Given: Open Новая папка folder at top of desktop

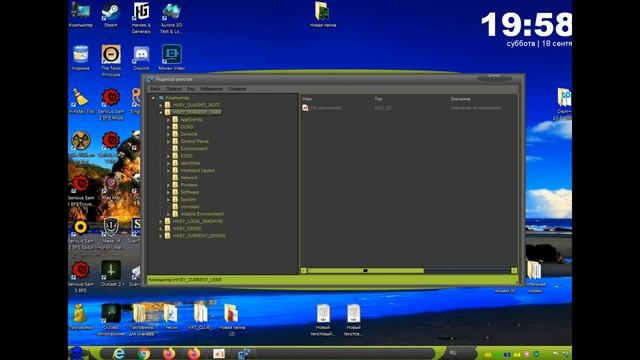Looking at the screenshot, I should 322,15.
